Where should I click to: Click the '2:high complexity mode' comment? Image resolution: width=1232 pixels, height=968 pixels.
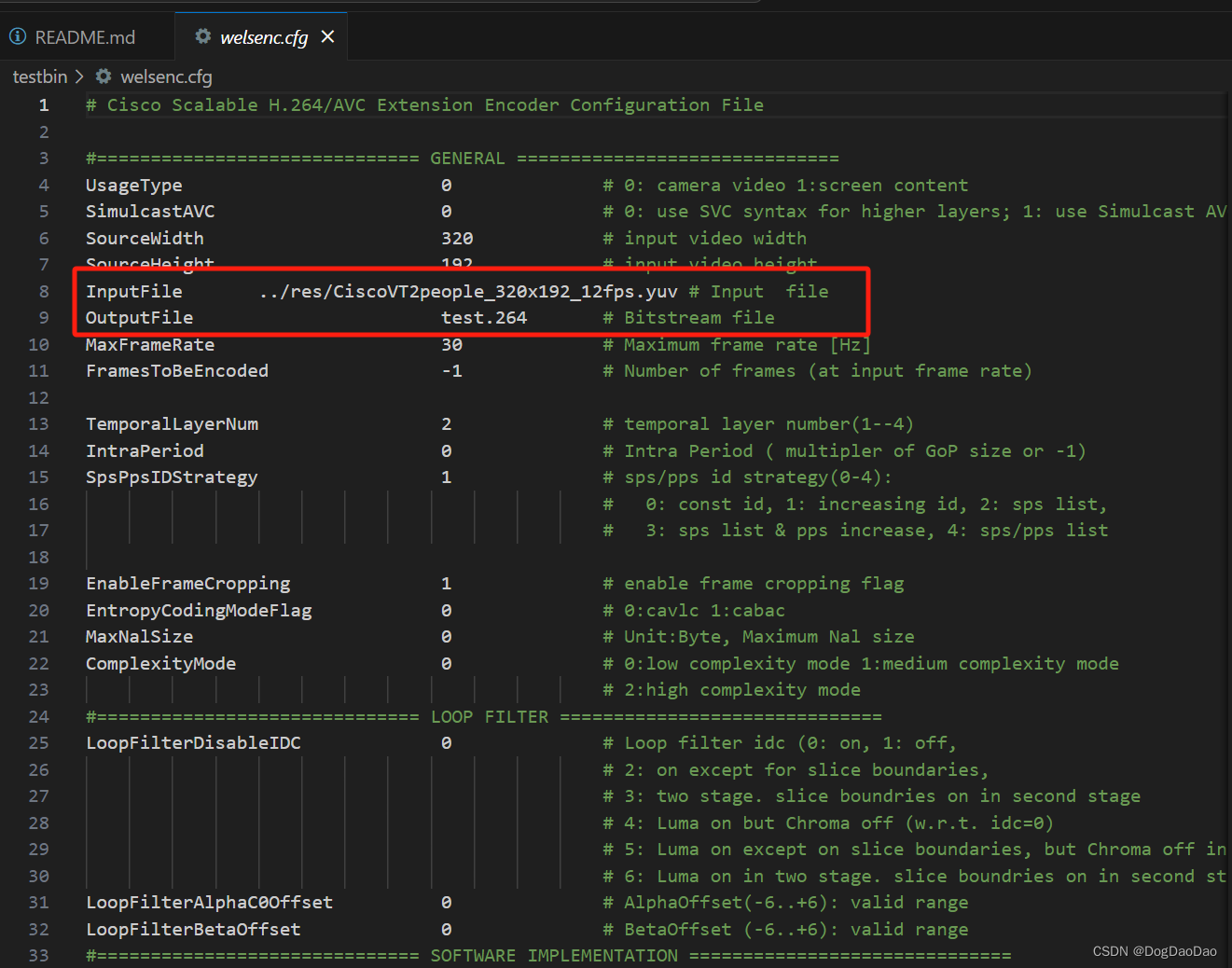pyautogui.click(x=732, y=690)
